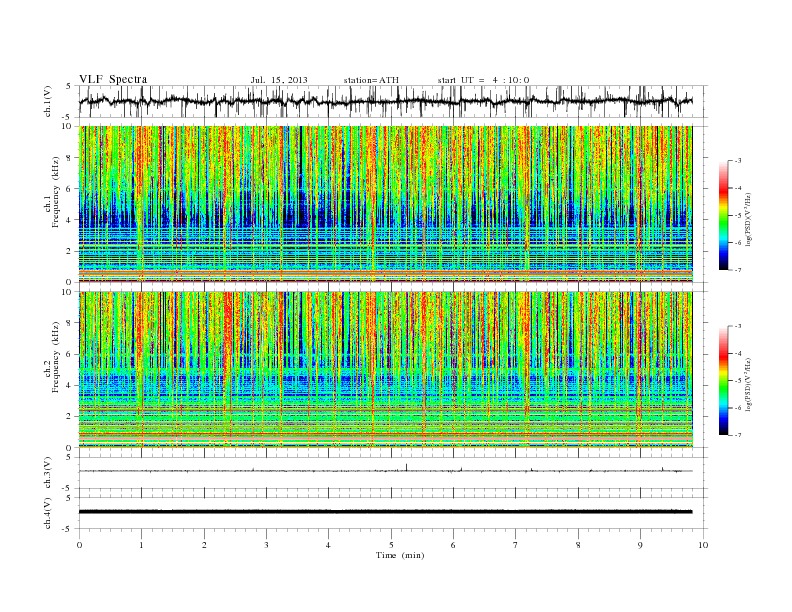
Task: Click the ch.1 'Frequency (kHz)' axis label
Action: (x=56, y=192)
